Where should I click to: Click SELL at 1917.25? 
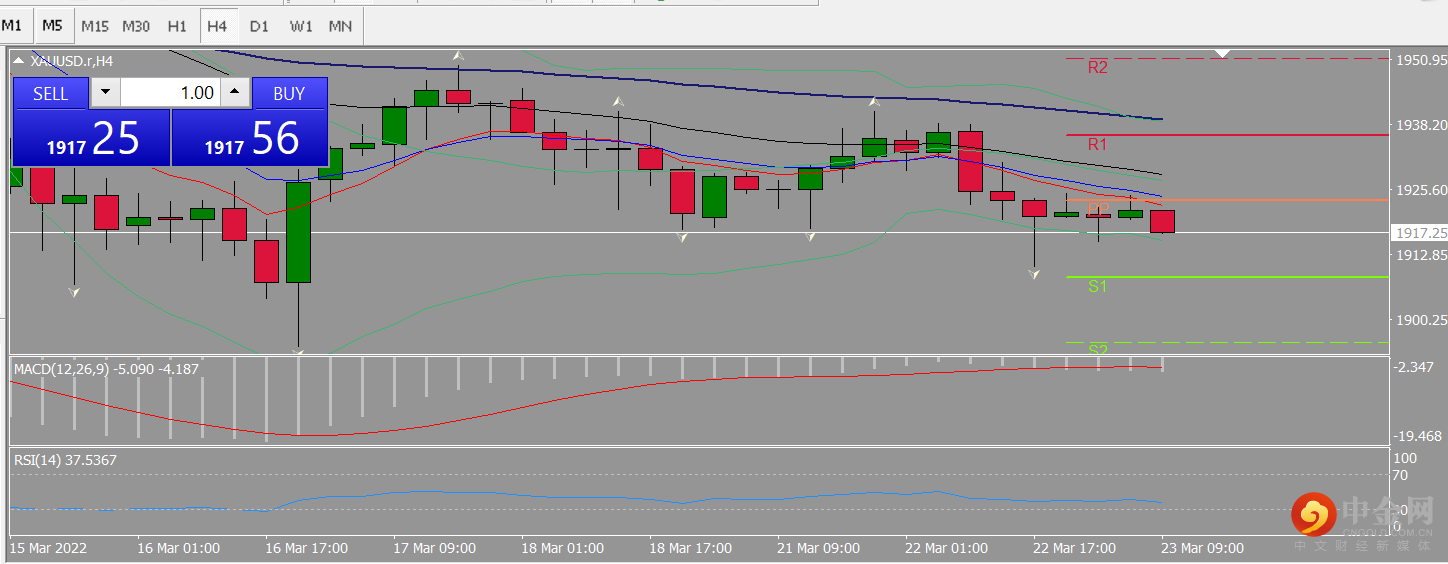click(91, 137)
